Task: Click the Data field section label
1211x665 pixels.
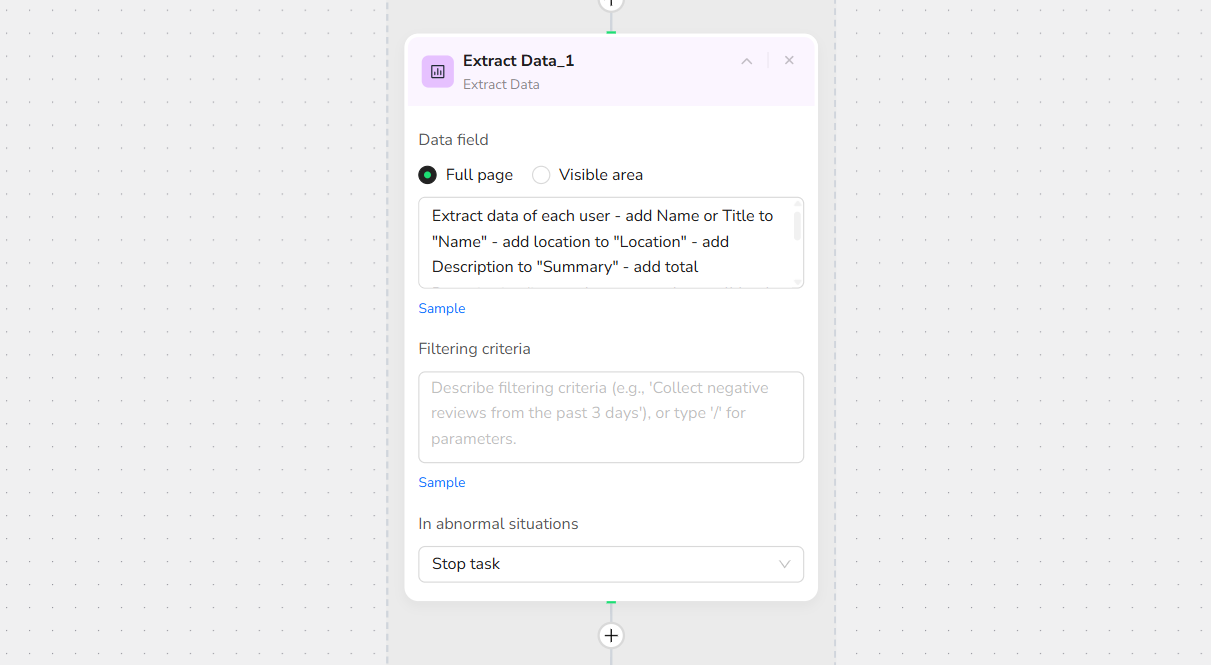Action: (x=453, y=140)
